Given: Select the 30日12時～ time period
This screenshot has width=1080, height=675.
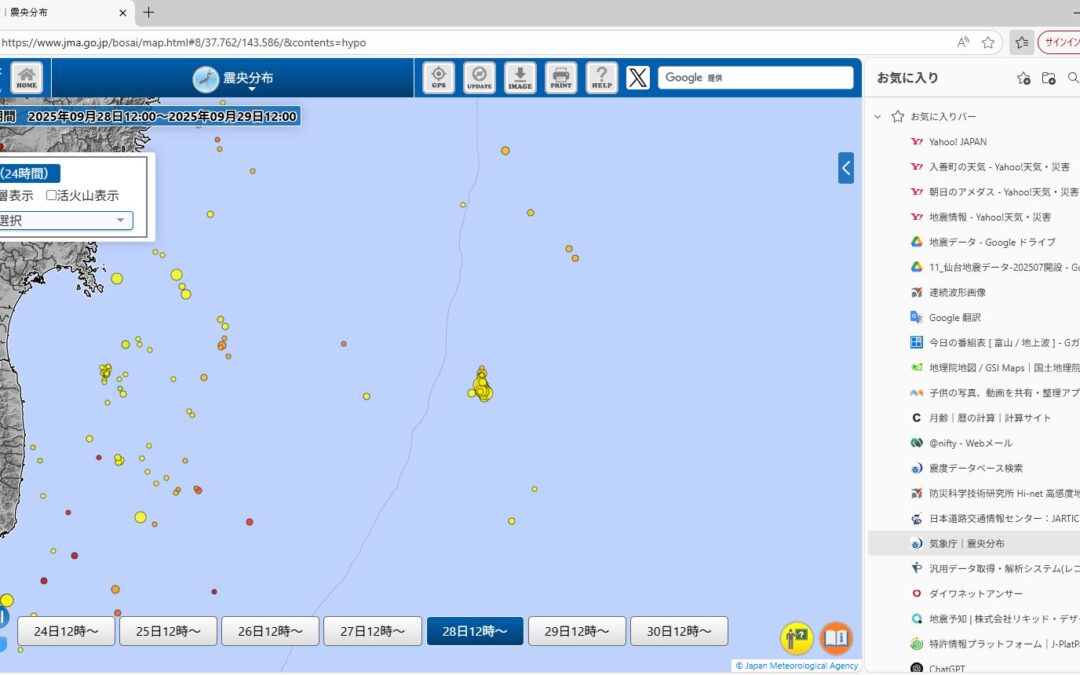Looking at the screenshot, I should [x=679, y=631].
